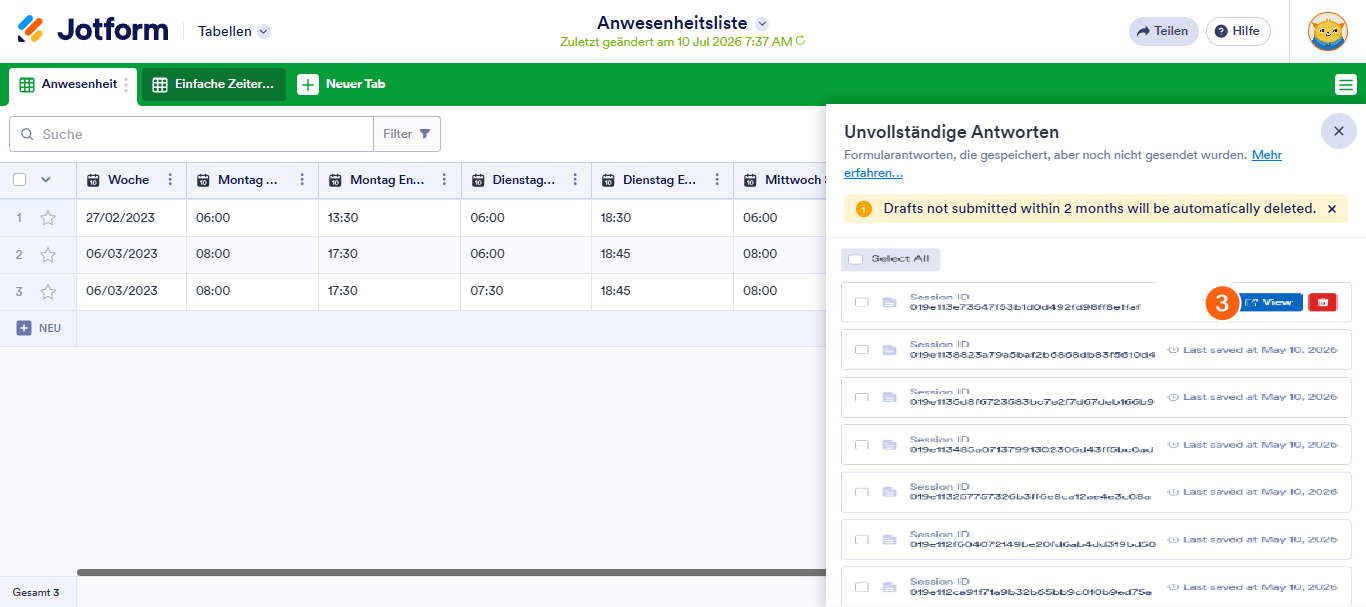Click the Teilen button
Viewport: 1366px width, 607px height.
click(x=1162, y=31)
